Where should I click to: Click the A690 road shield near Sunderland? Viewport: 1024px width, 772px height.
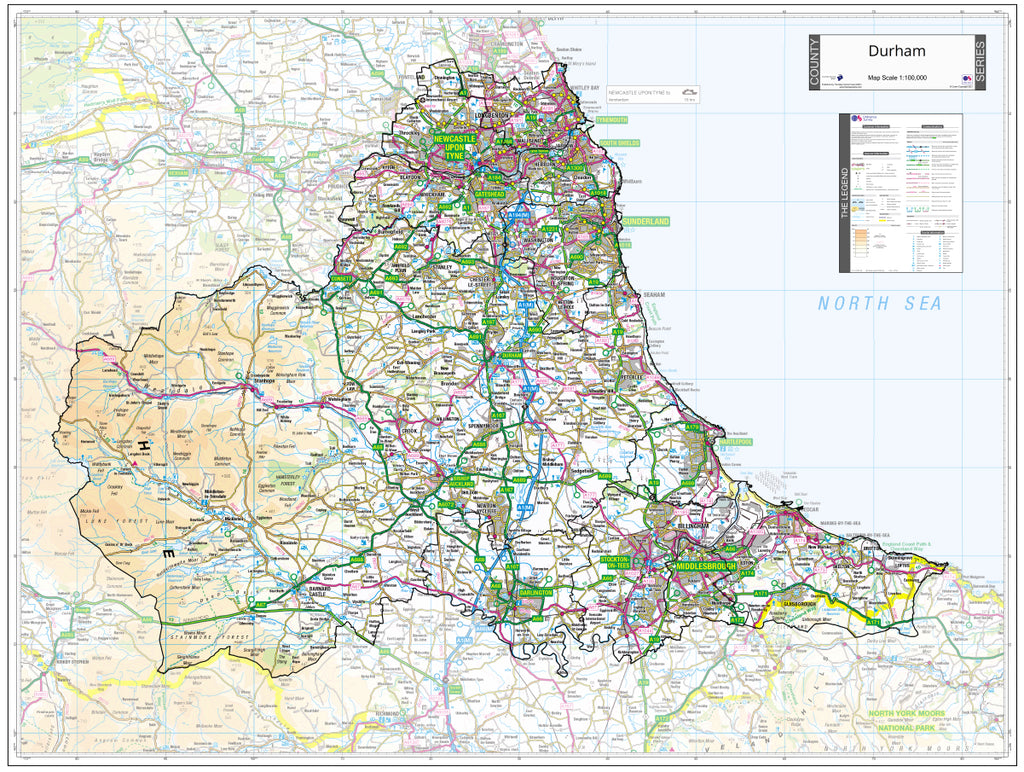[x=577, y=256]
